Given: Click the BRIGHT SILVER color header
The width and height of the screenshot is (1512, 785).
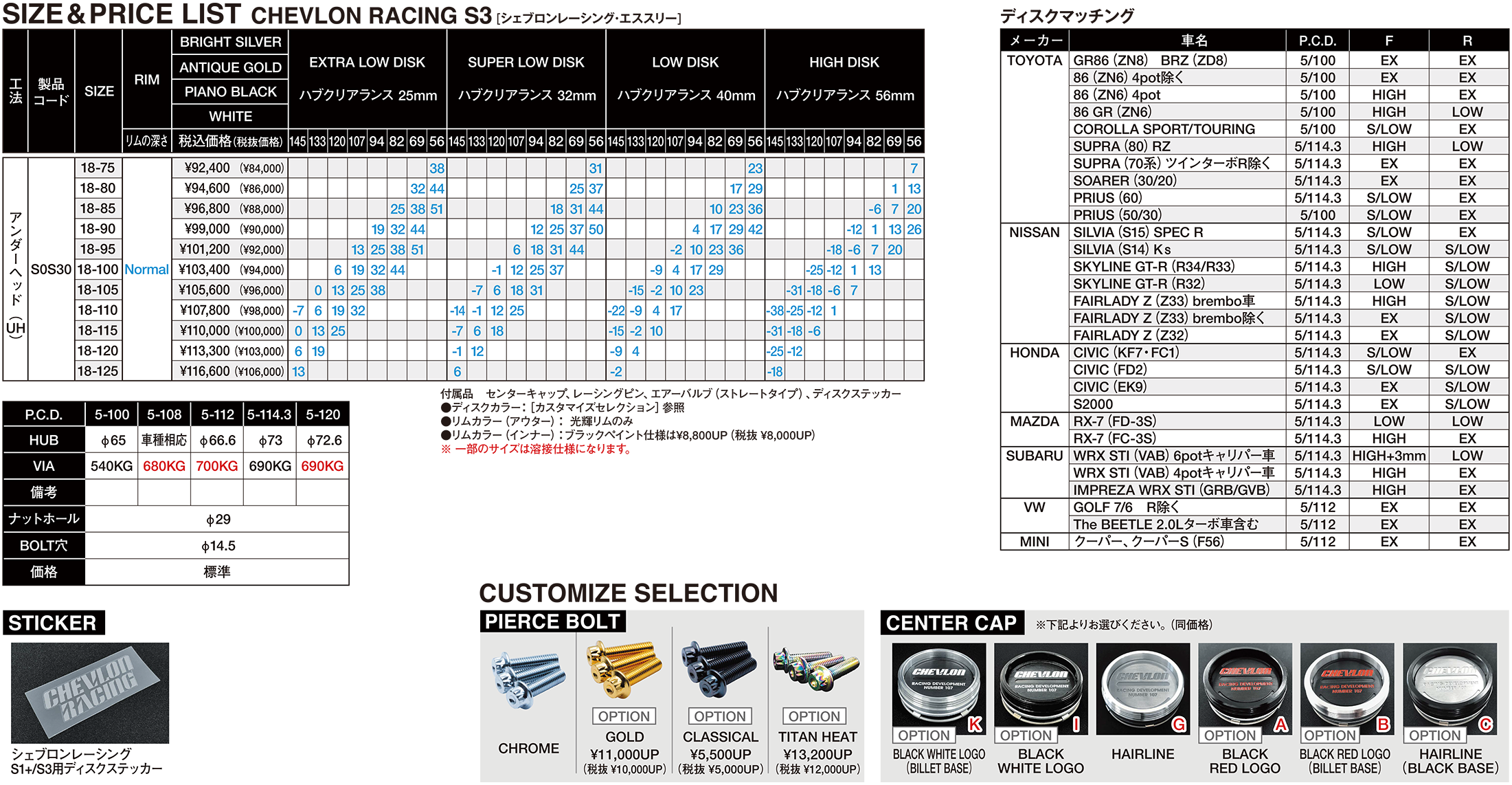Looking at the screenshot, I should (230, 42).
